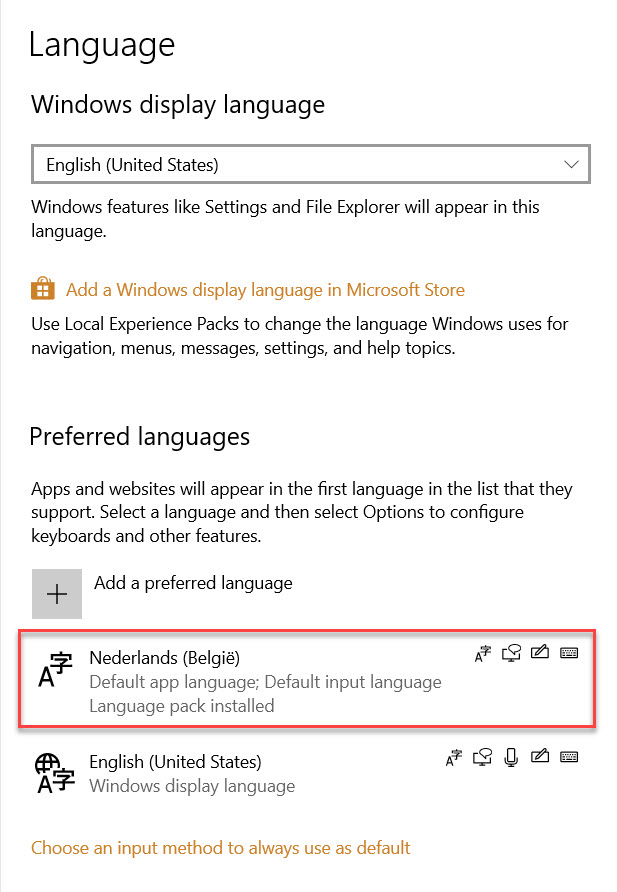Open the Windows display language dropdown
This screenshot has height=892, width=617.
(310, 164)
